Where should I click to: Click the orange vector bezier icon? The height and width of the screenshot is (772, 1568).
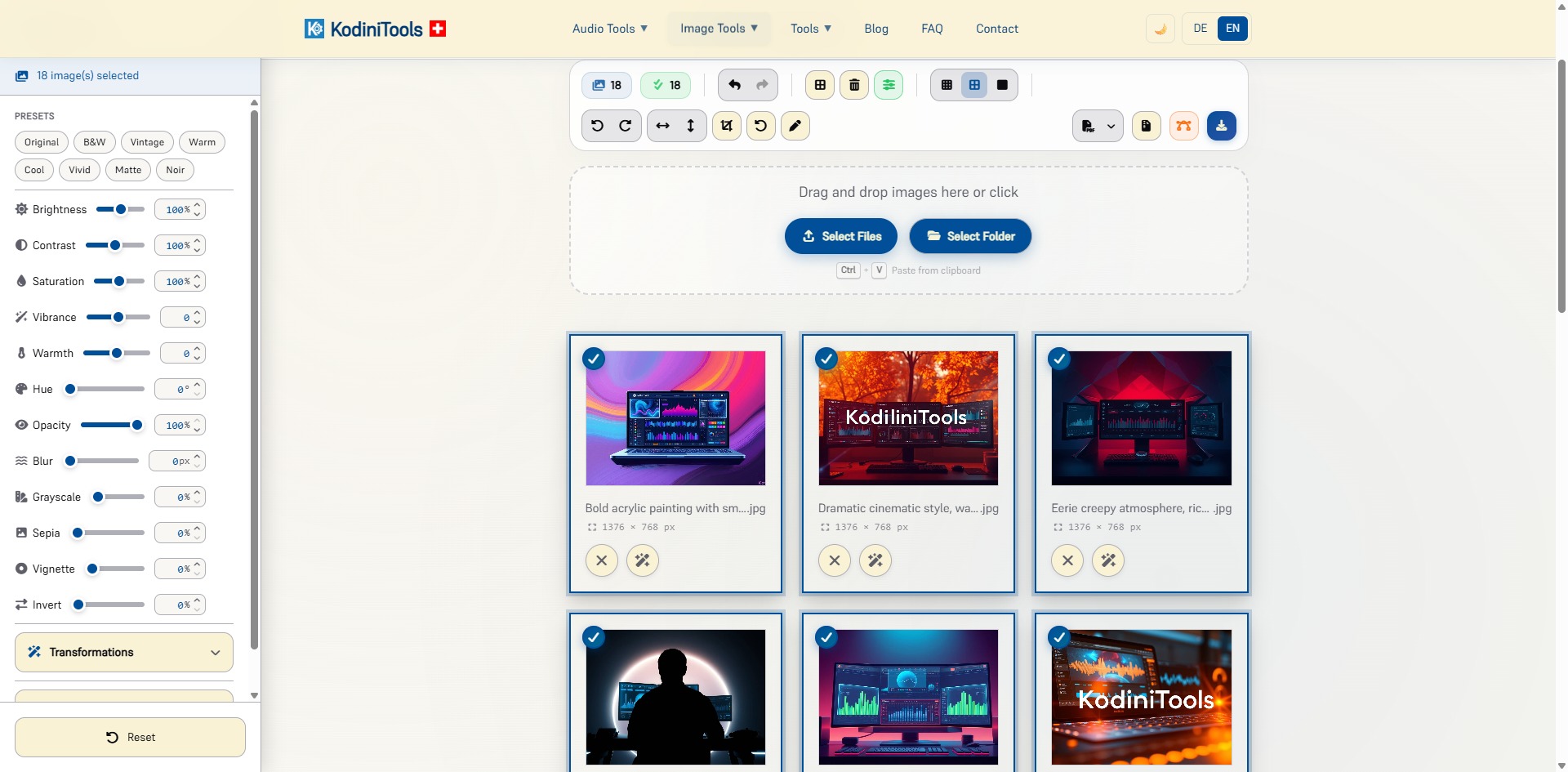click(1184, 126)
